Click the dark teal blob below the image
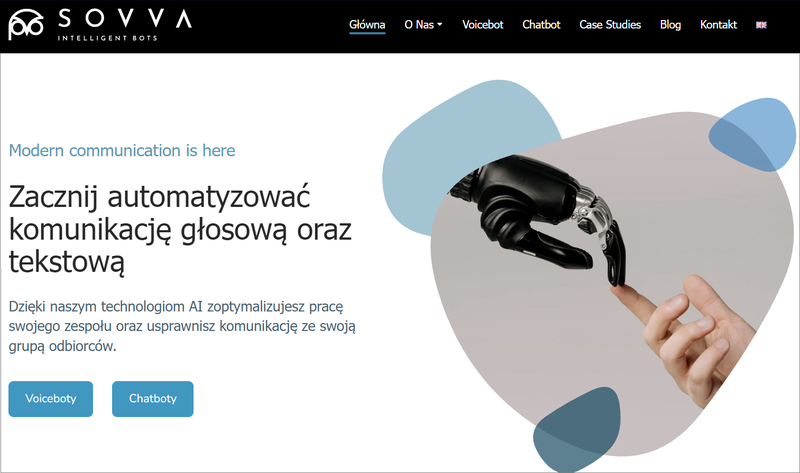The height and width of the screenshot is (473, 800). pyautogui.click(x=576, y=429)
